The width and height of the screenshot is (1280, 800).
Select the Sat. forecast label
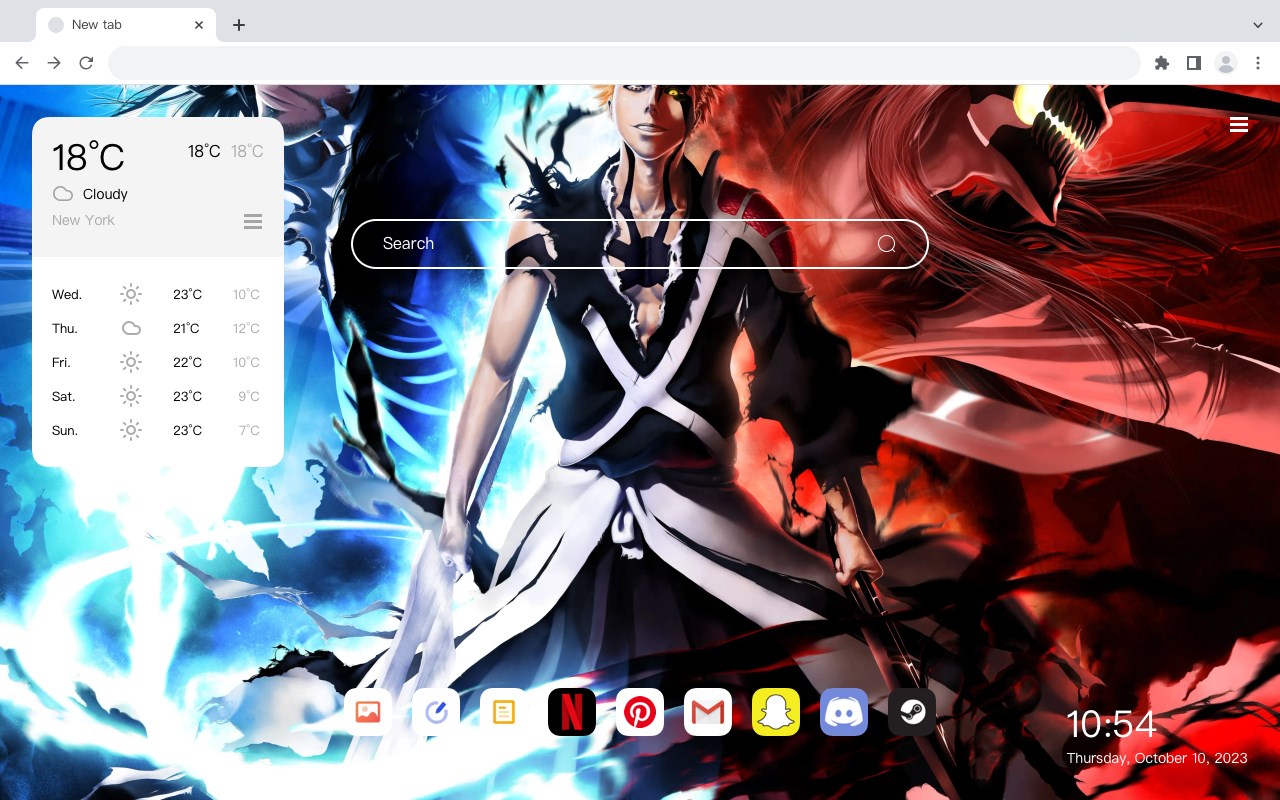tap(64, 397)
